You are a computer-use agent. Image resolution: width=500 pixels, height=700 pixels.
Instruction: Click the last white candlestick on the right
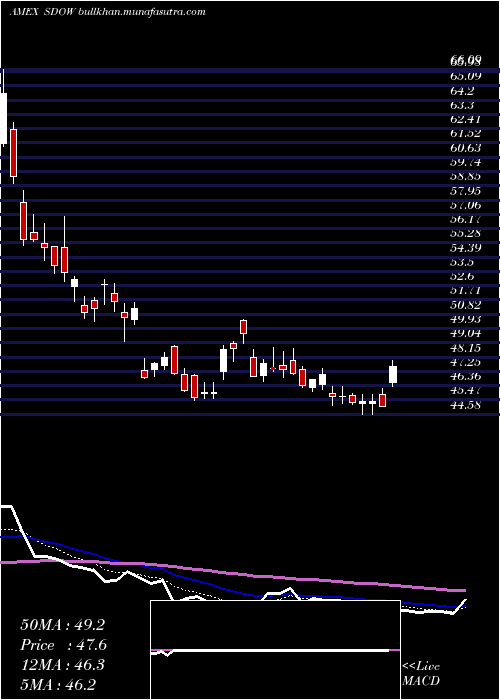tap(393, 374)
